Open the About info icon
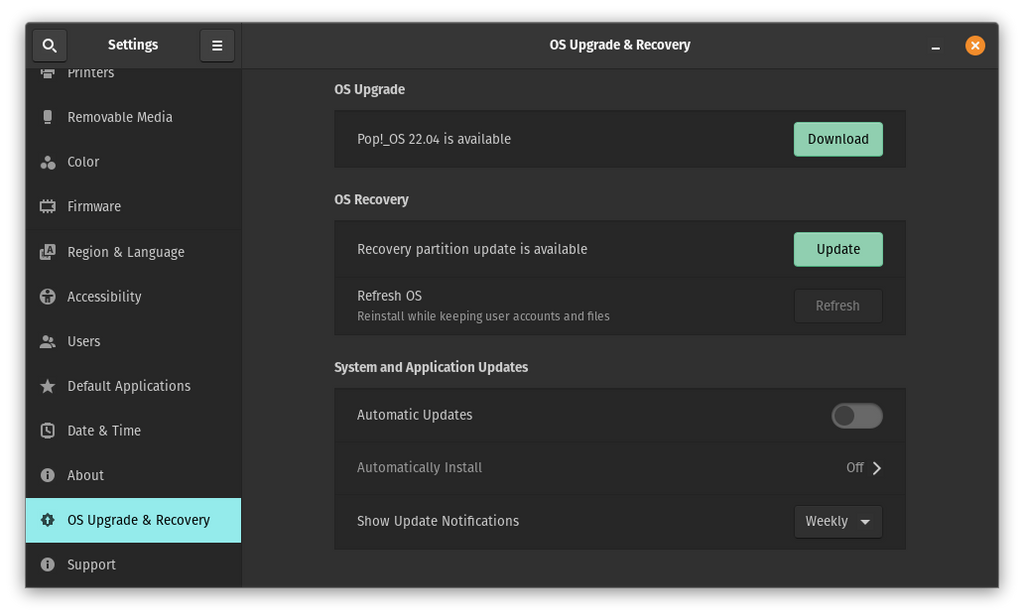Image resolution: width=1024 pixels, height=616 pixels. coord(48,475)
